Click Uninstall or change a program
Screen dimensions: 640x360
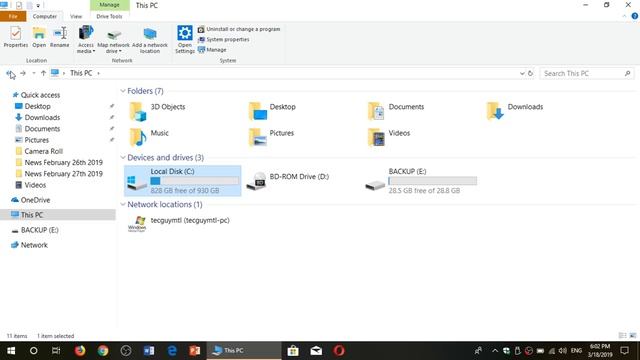pyautogui.click(x=239, y=29)
